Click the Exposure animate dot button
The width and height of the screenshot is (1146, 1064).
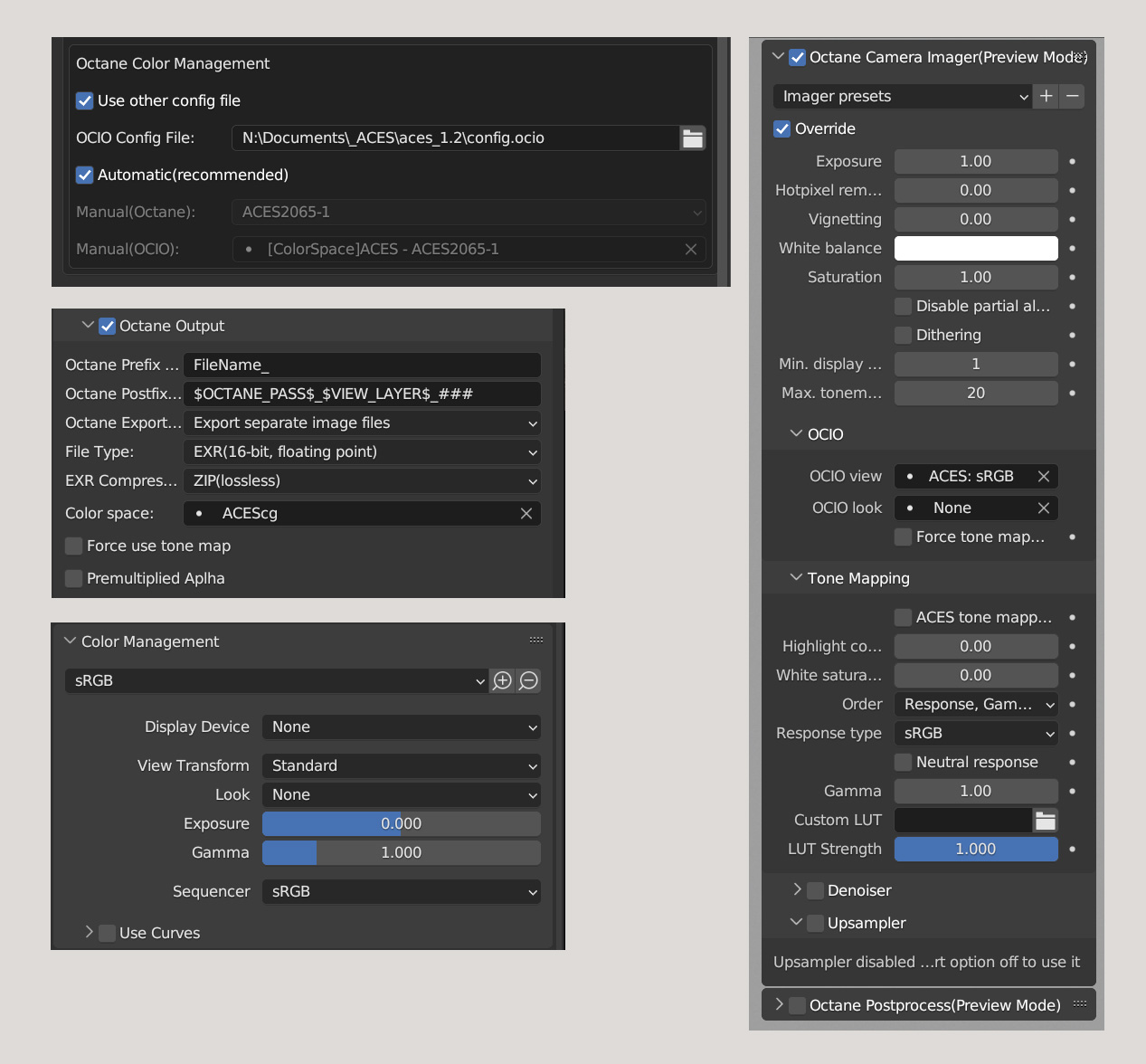[1073, 162]
